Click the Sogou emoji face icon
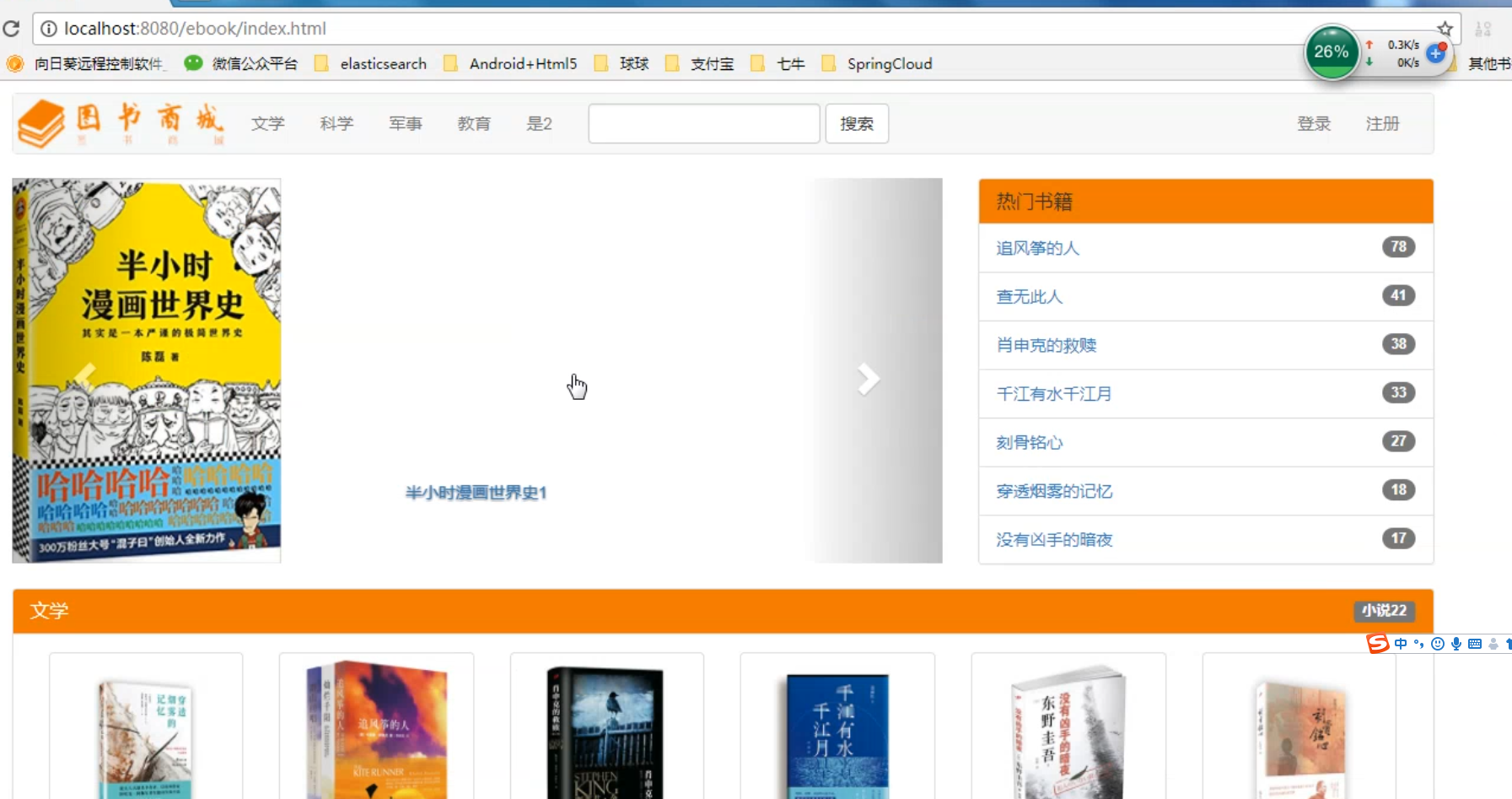The image size is (1512, 799). coord(1438,644)
